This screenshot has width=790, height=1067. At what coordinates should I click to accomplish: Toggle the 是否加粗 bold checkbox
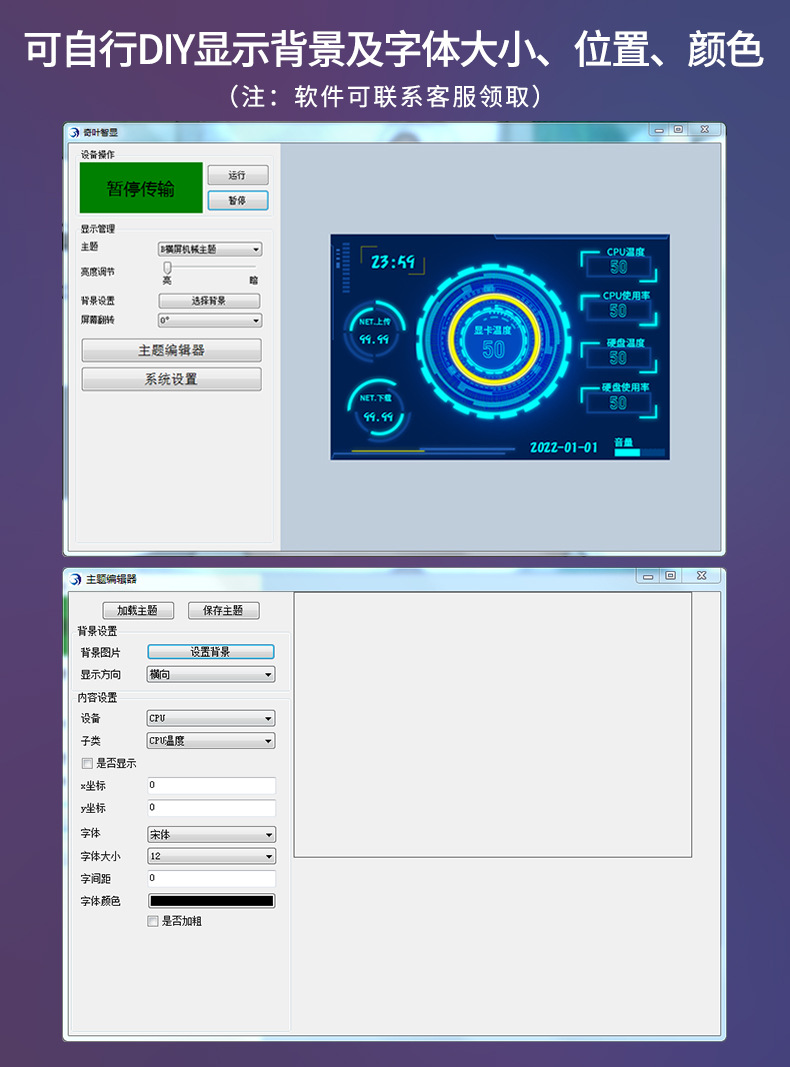click(153, 921)
